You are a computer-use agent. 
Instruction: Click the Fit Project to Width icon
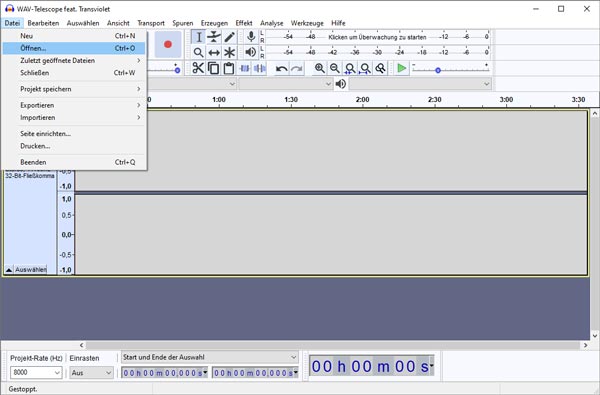(x=365, y=68)
